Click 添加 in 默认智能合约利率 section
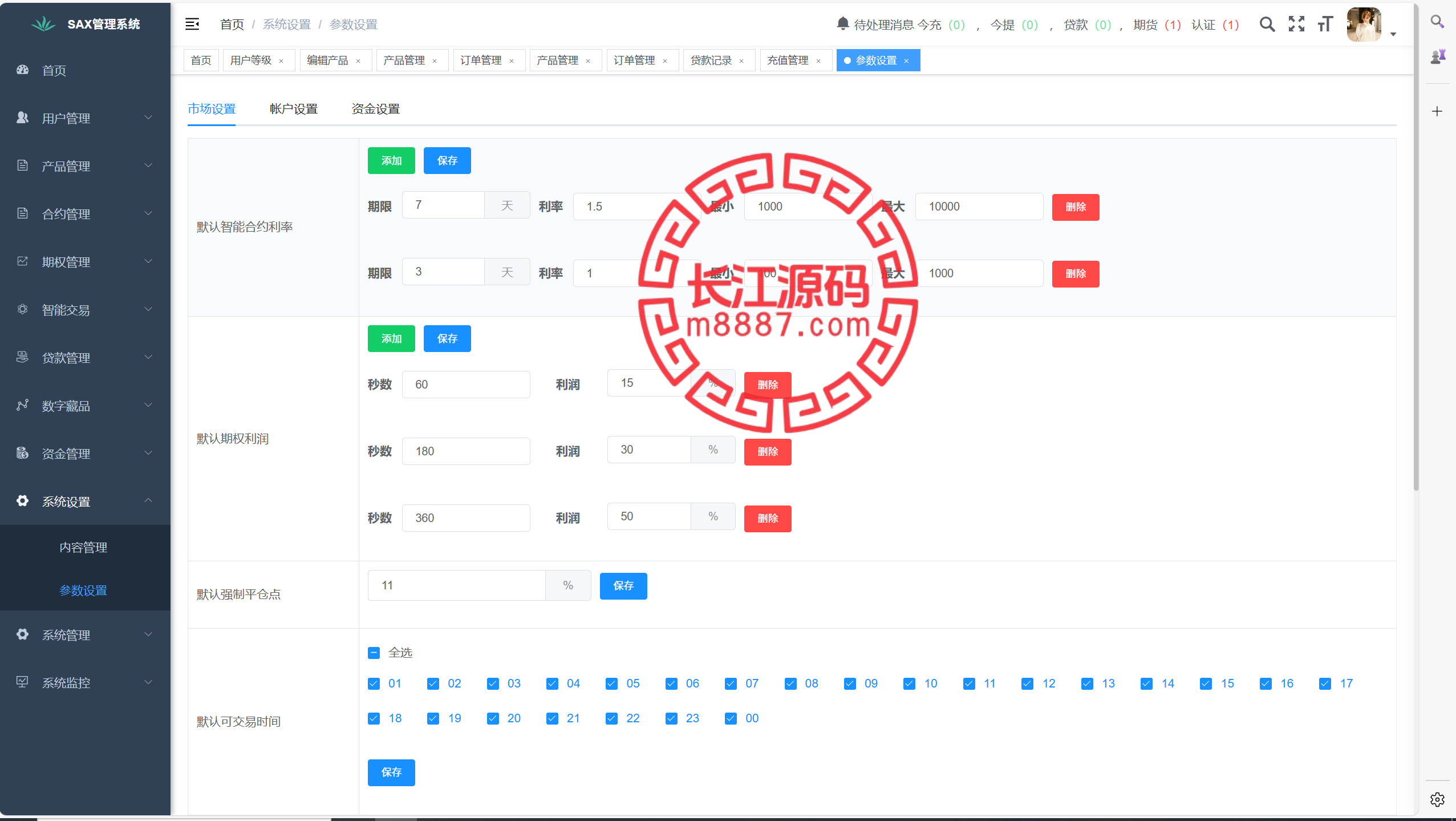Screen dimensions: 1456x821 click(391, 161)
